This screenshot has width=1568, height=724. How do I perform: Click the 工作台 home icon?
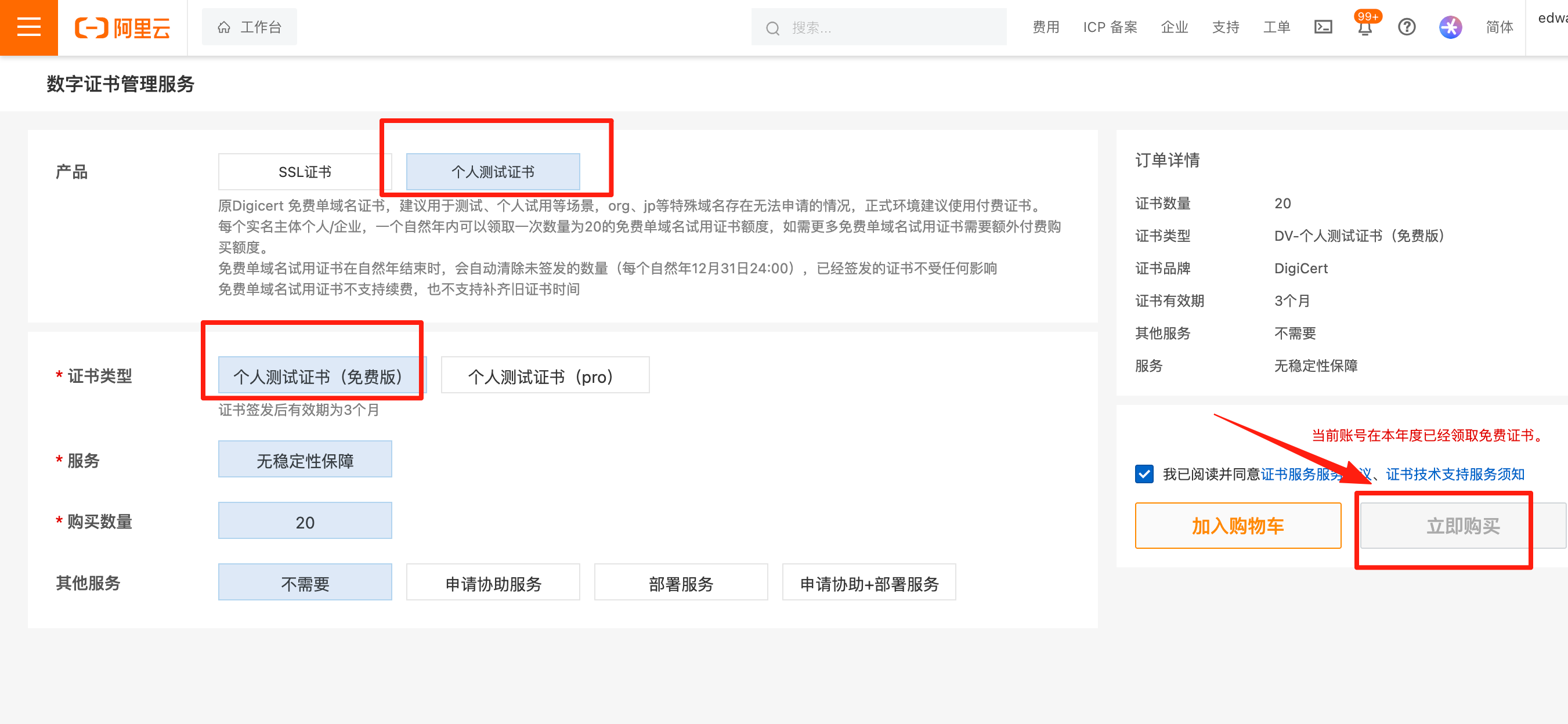(224, 27)
